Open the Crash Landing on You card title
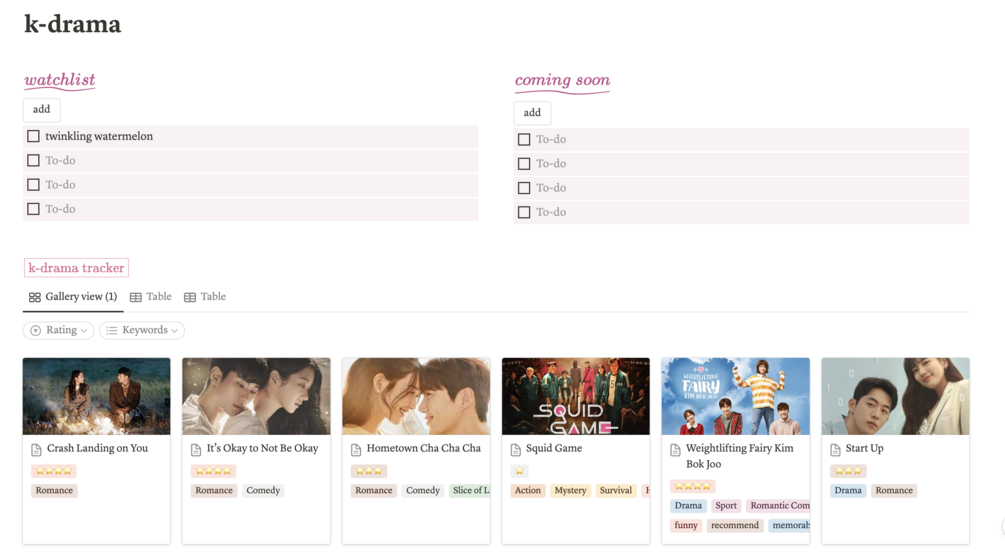This screenshot has height=552, width=1005. 97,448
